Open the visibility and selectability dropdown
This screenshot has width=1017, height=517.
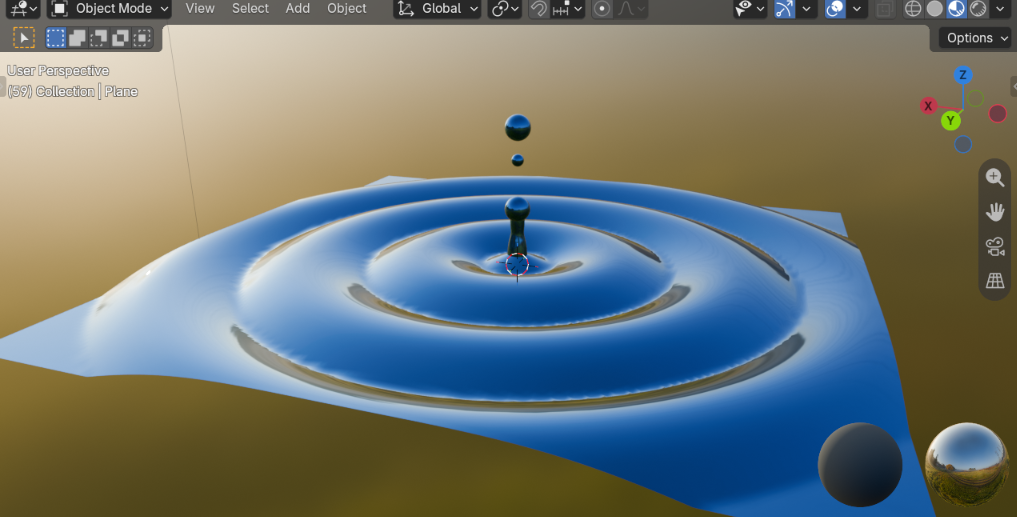[x=750, y=8]
